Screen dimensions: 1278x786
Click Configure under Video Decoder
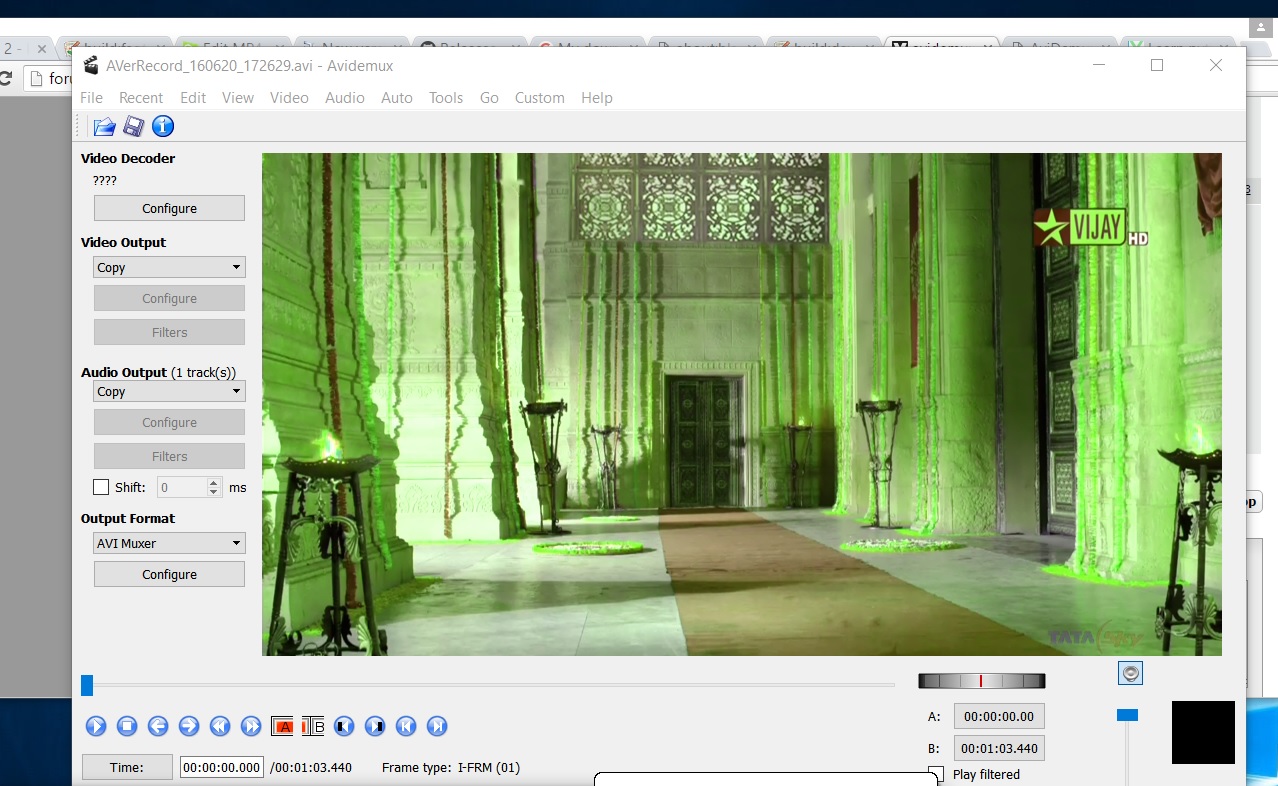[x=169, y=208]
